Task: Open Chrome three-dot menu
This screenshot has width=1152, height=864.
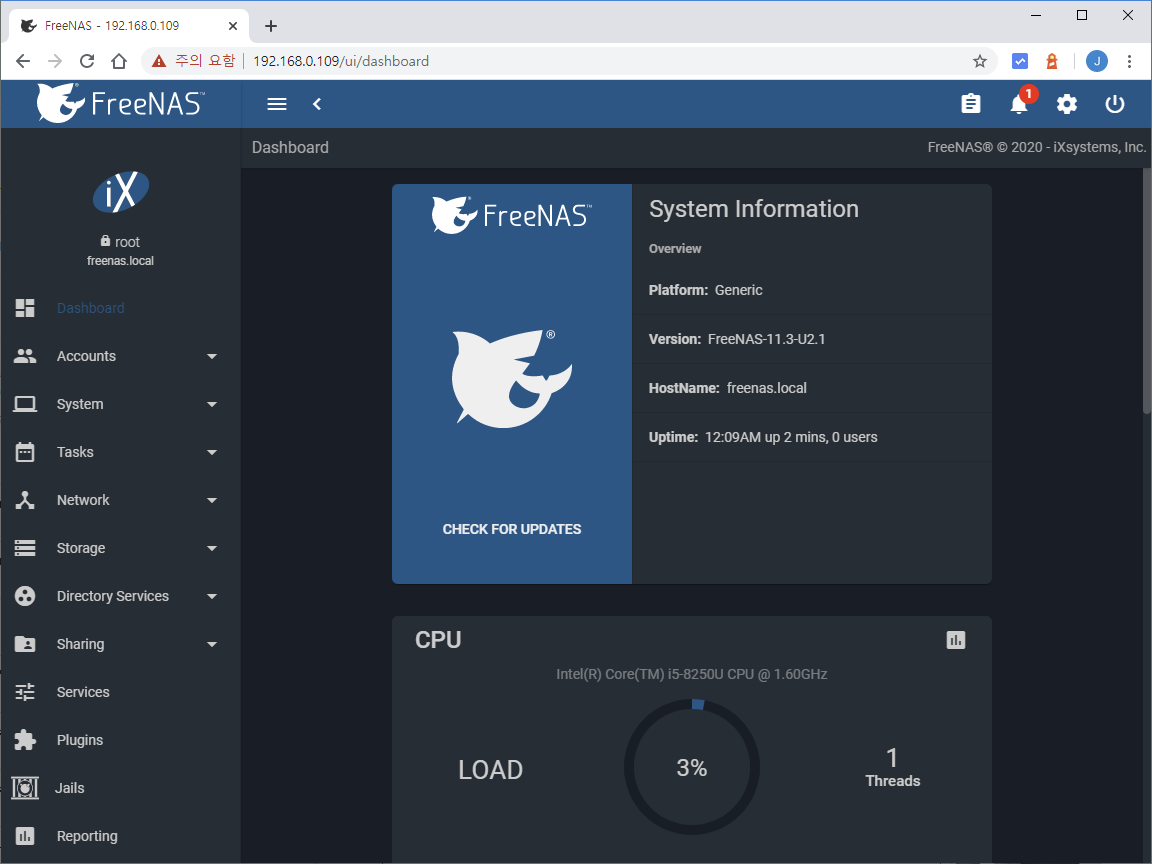Action: (x=1129, y=61)
